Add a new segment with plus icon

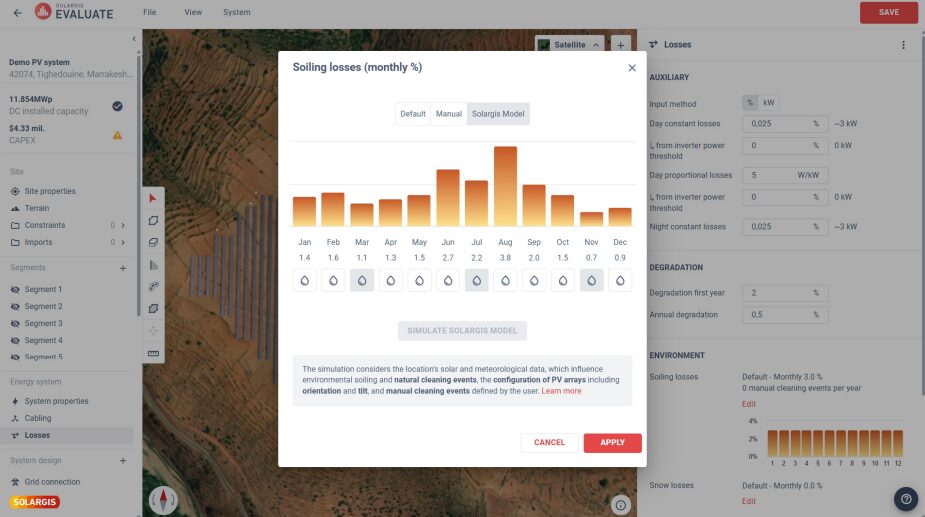click(x=123, y=268)
